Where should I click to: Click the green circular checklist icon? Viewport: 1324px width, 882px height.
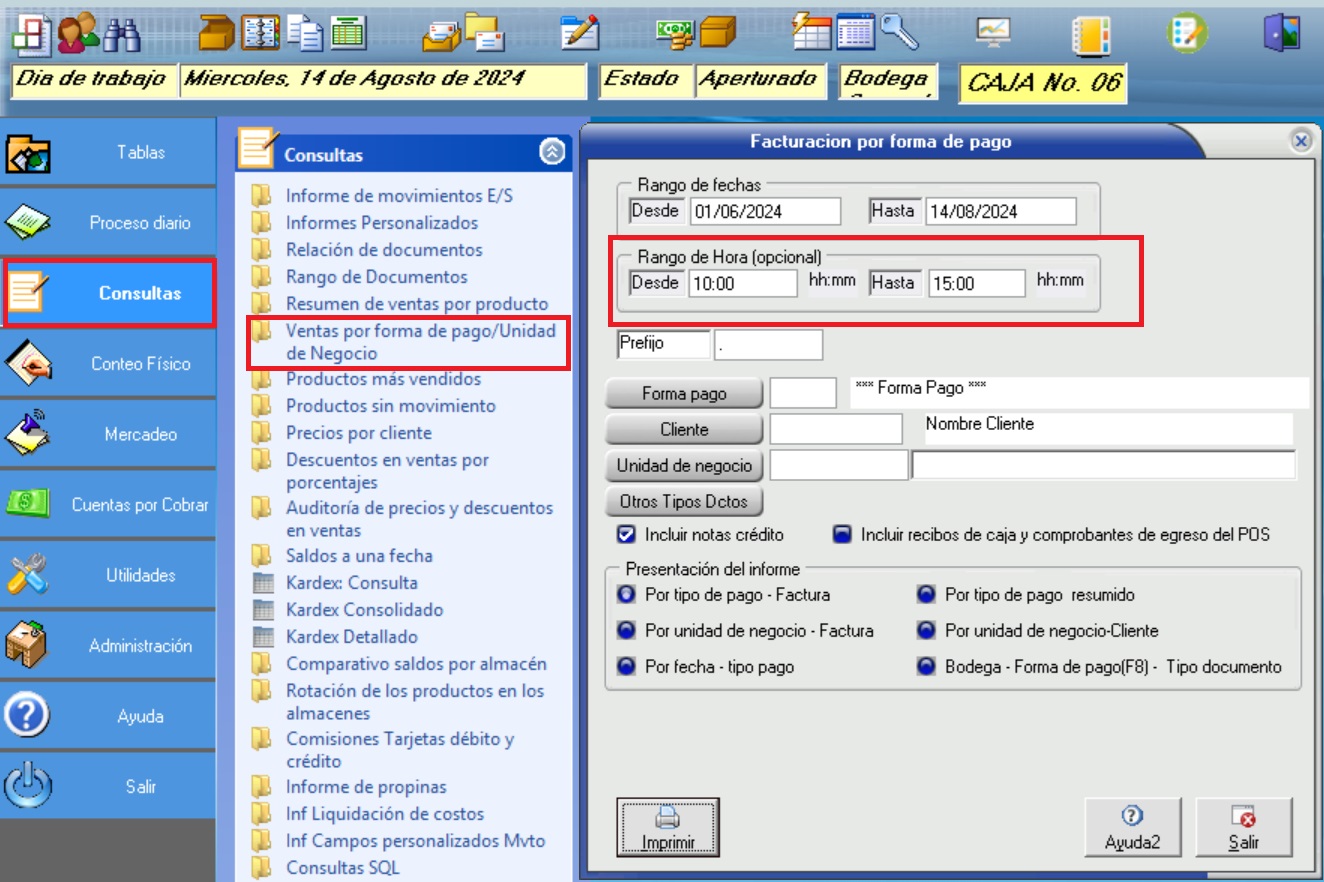(x=1186, y=34)
